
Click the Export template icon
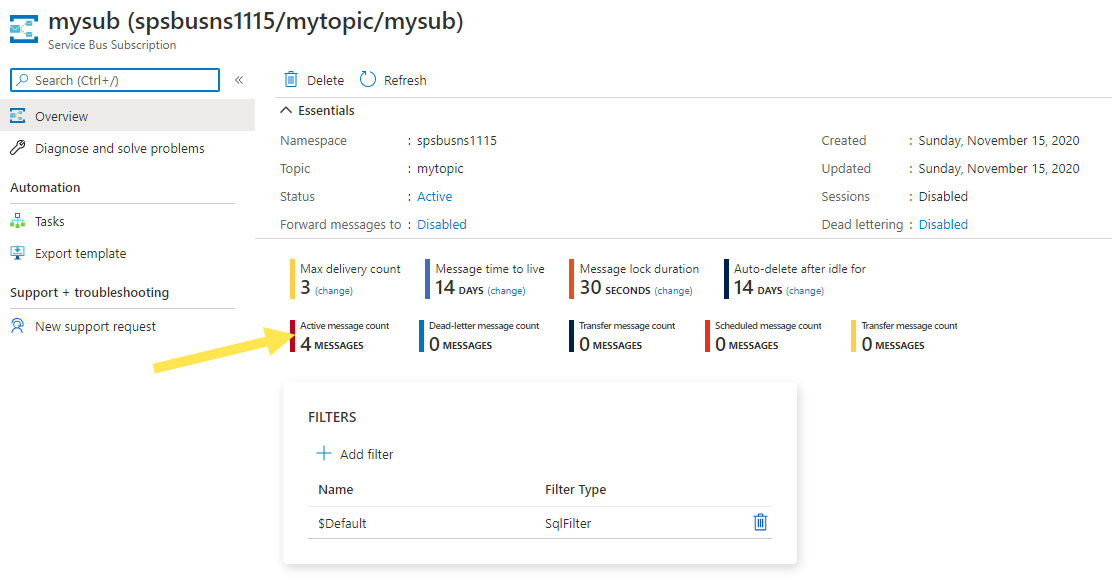[17, 253]
